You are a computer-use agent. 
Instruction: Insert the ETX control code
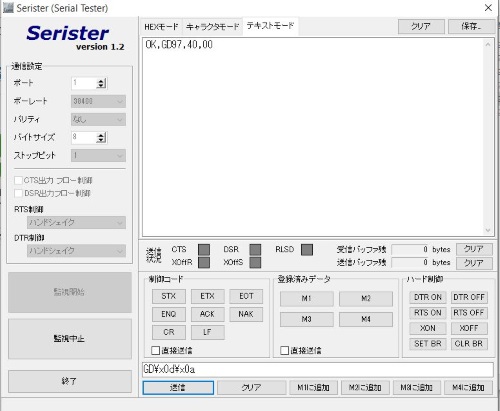[207, 296]
